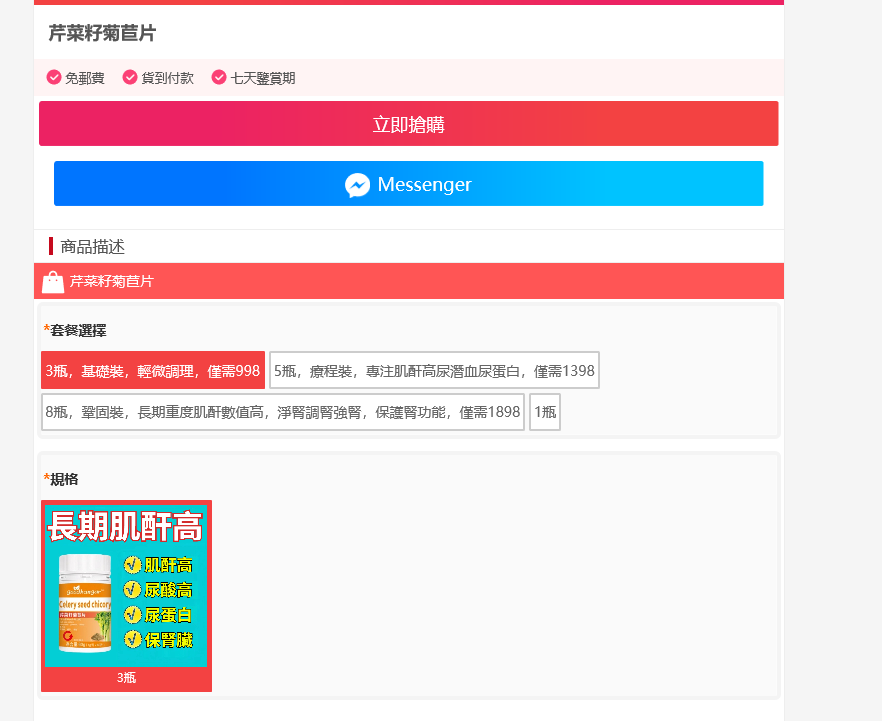882x721 pixels.
Task: Click the Messenger logo icon
Action: pyautogui.click(x=358, y=185)
